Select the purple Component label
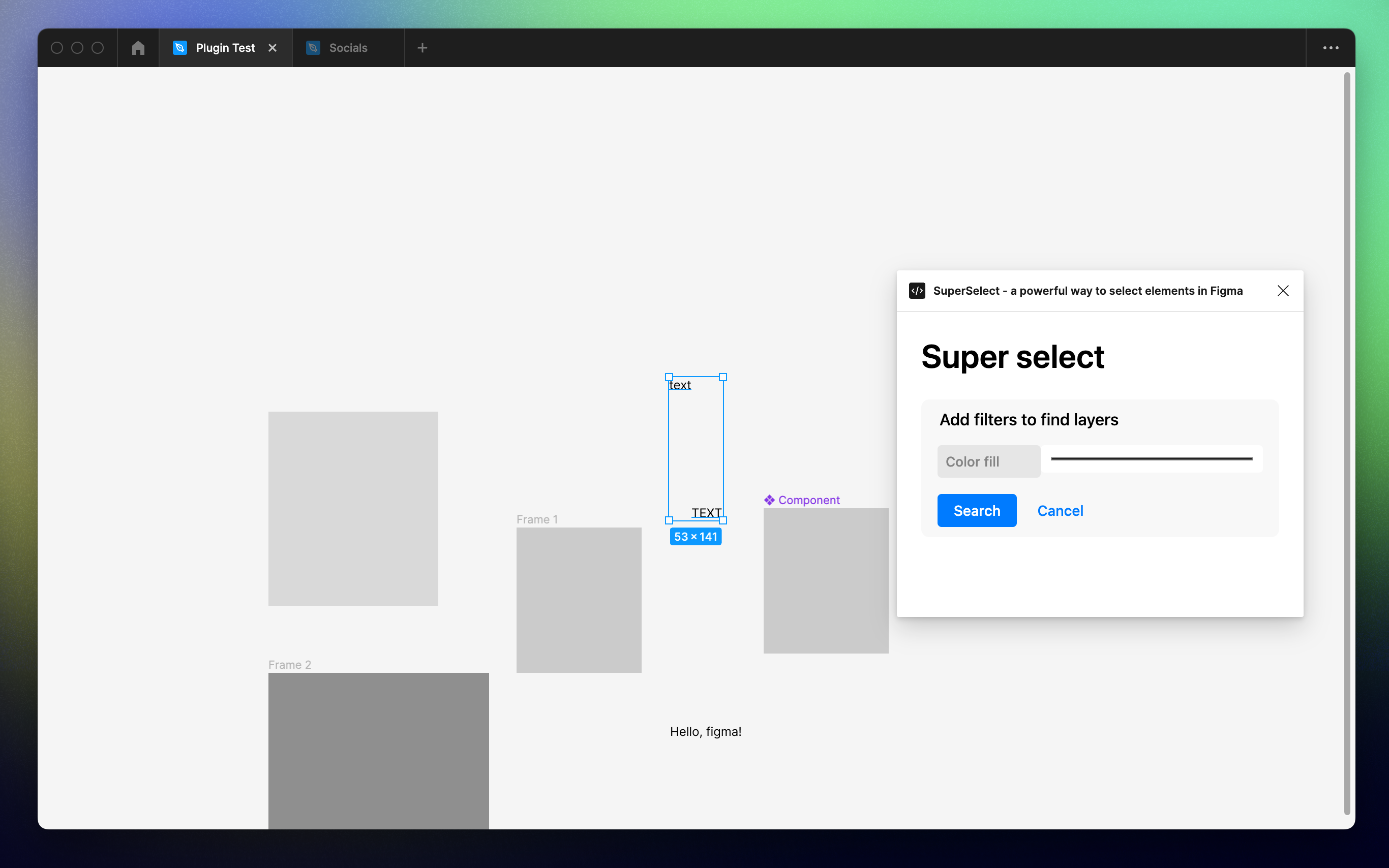 (x=808, y=500)
